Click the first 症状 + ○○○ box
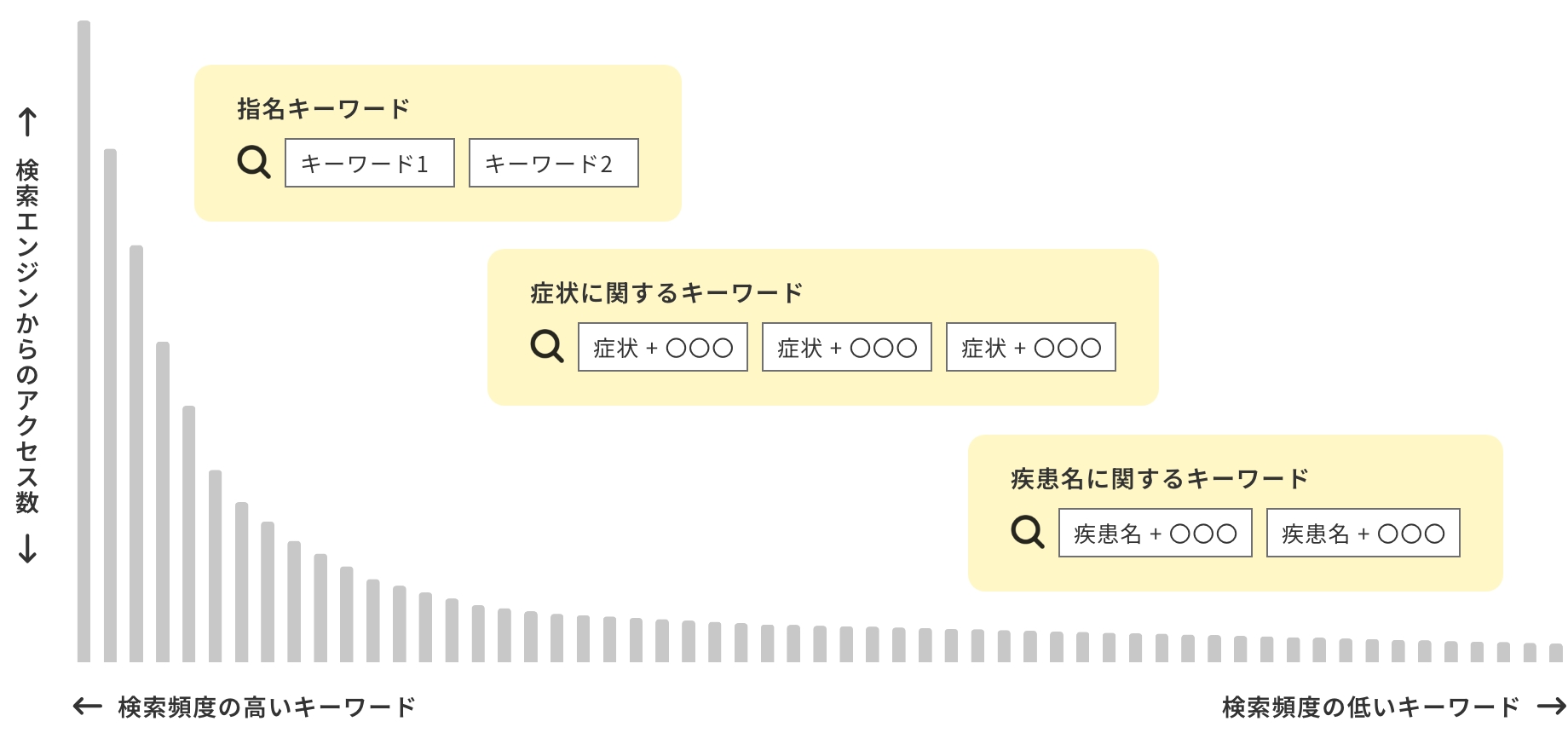 (663, 347)
